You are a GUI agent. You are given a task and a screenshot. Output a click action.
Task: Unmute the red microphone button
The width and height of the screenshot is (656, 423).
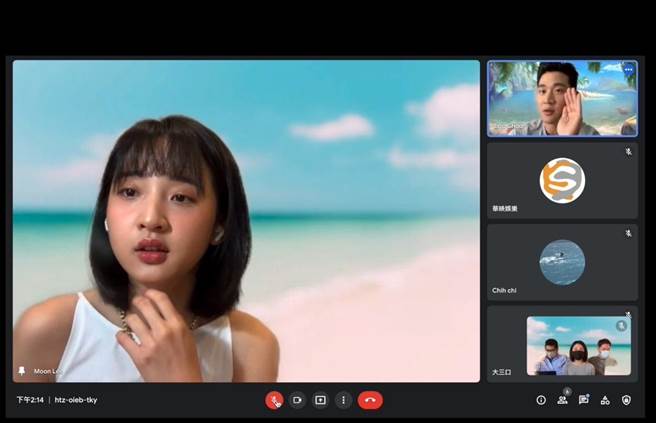tap(274, 400)
